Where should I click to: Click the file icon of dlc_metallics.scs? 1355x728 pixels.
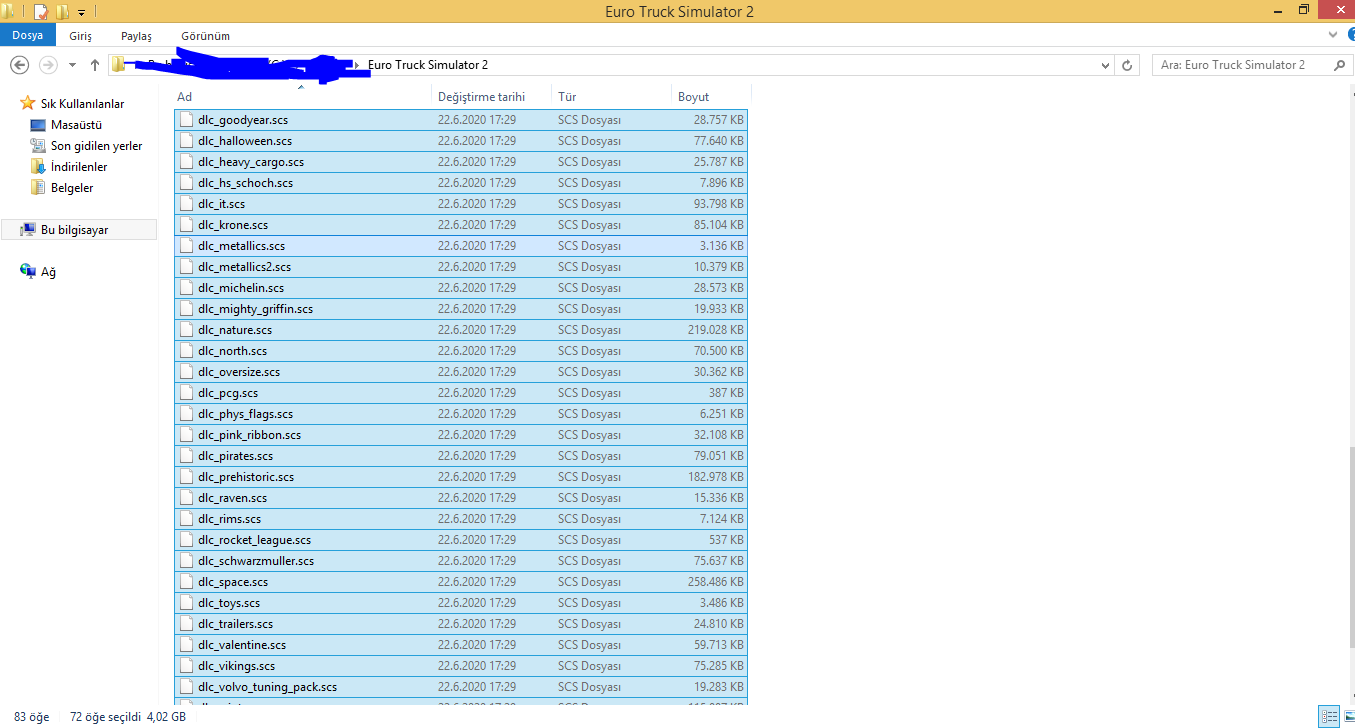[186, 246]
